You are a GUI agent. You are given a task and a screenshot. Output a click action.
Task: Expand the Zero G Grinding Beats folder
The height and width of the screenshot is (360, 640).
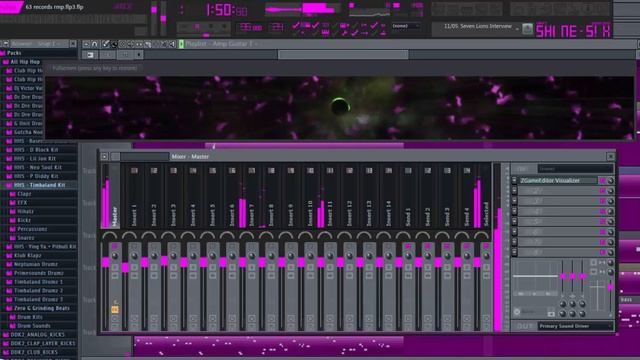click(x=42, y=308)
